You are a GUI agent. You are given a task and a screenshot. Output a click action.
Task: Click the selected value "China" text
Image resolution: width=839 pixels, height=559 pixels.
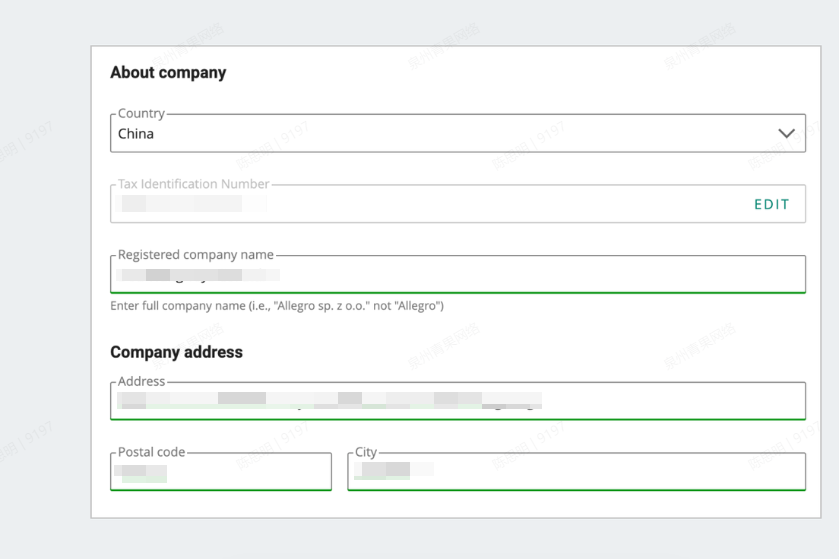136,134
